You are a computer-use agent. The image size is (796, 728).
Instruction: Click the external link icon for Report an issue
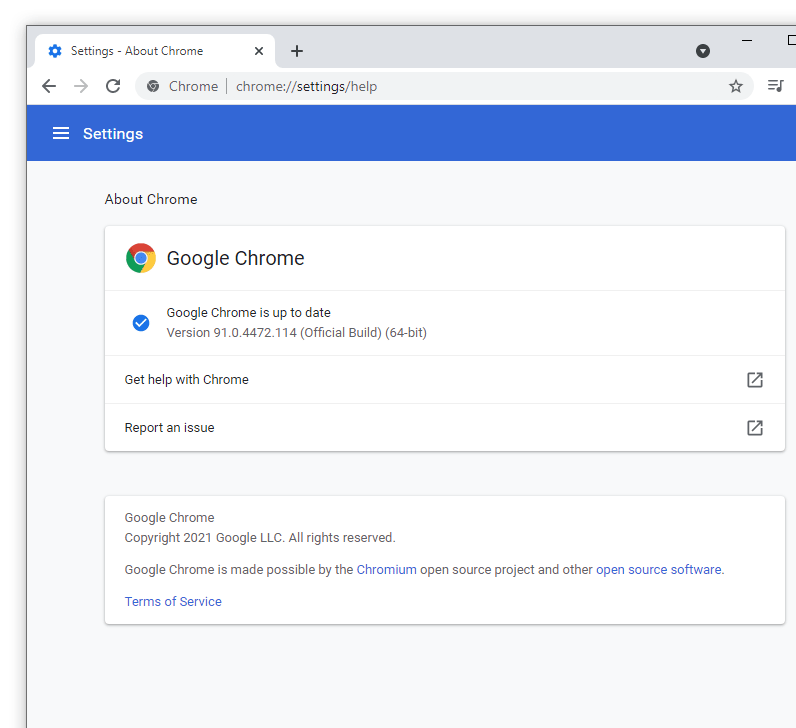755,428
